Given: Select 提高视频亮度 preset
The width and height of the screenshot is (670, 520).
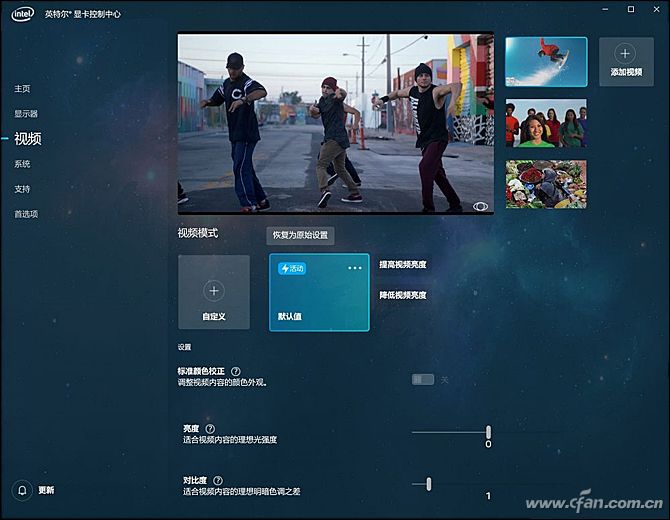Looking at the screenshot, I should [403, 264].
